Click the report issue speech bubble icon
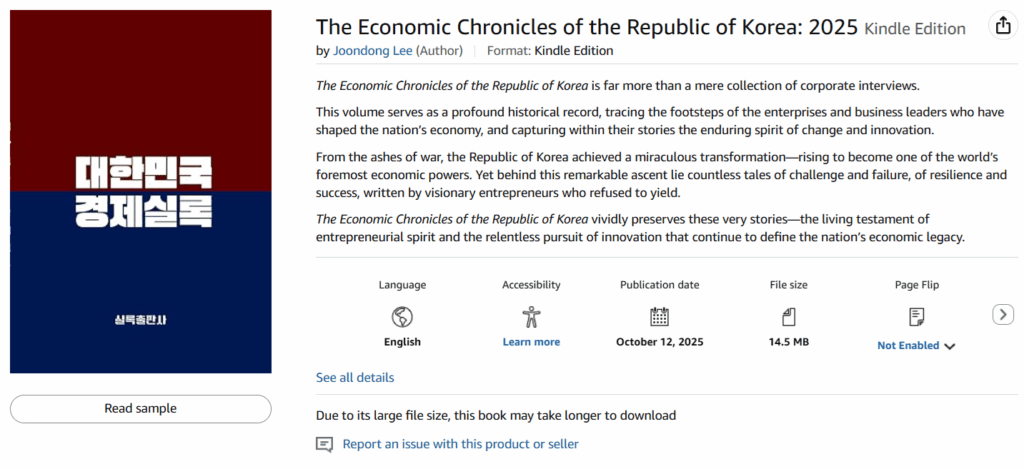The image size is (1024, 469). coord(324,444)
